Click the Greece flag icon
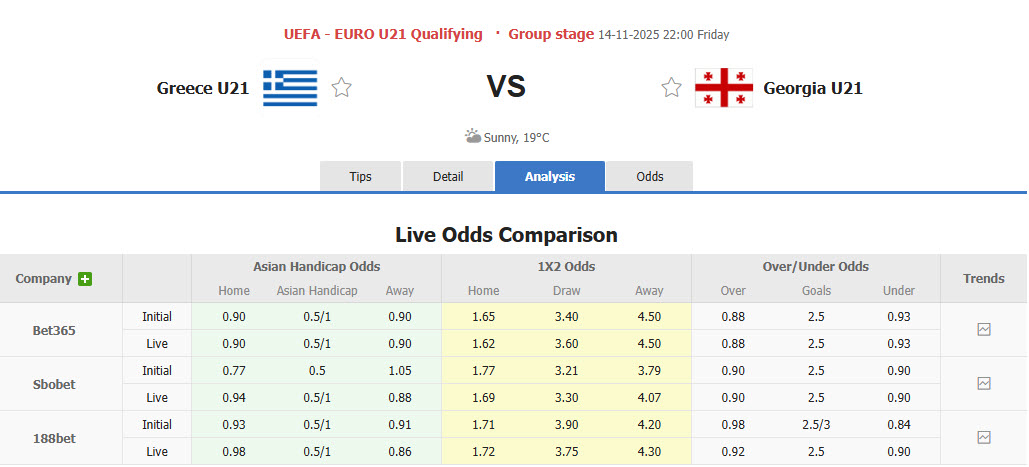Image resolution: width=1029 pixels, height=467 pixels. click(x=290, y=88)
